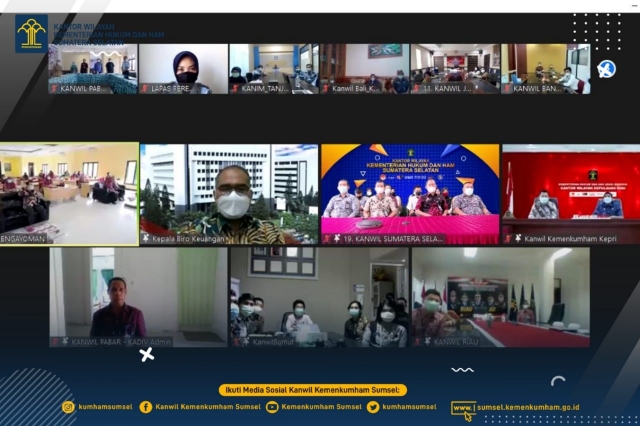The height and width of the screenshot is (426, 640).
Task: Select the Kepala Biro Keuangan video tile
Action: 229,193
